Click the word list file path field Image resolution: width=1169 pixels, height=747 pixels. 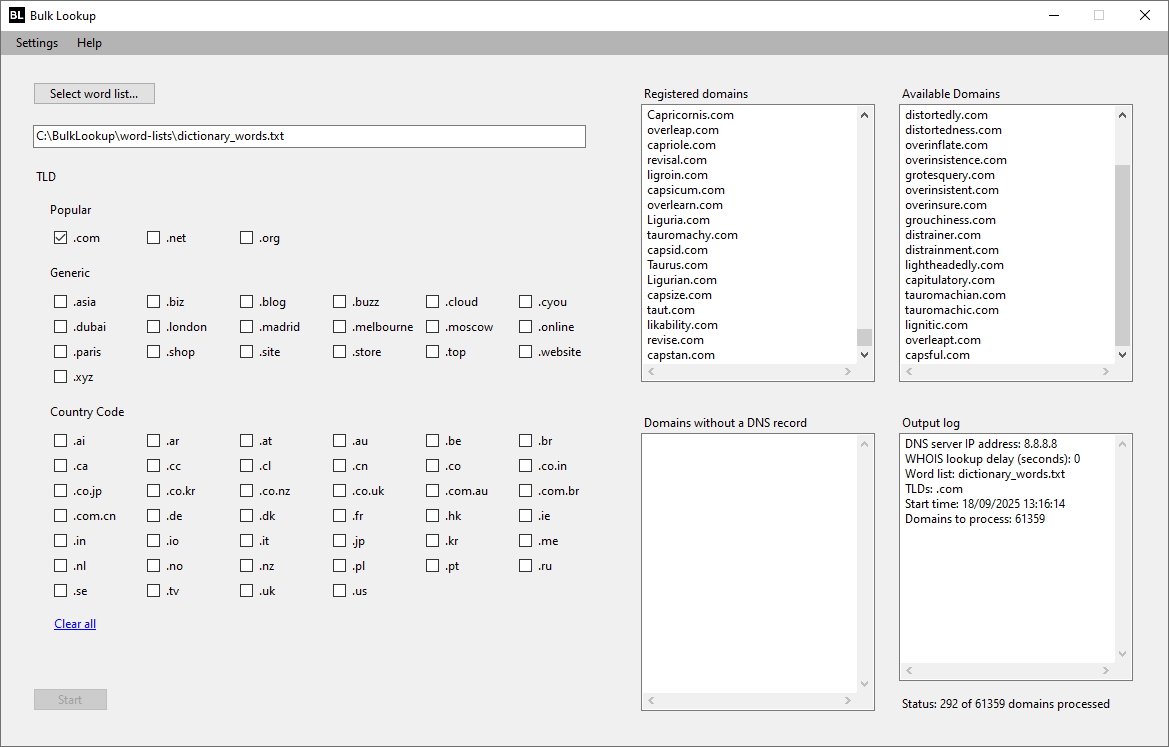[x=309, y=136]
